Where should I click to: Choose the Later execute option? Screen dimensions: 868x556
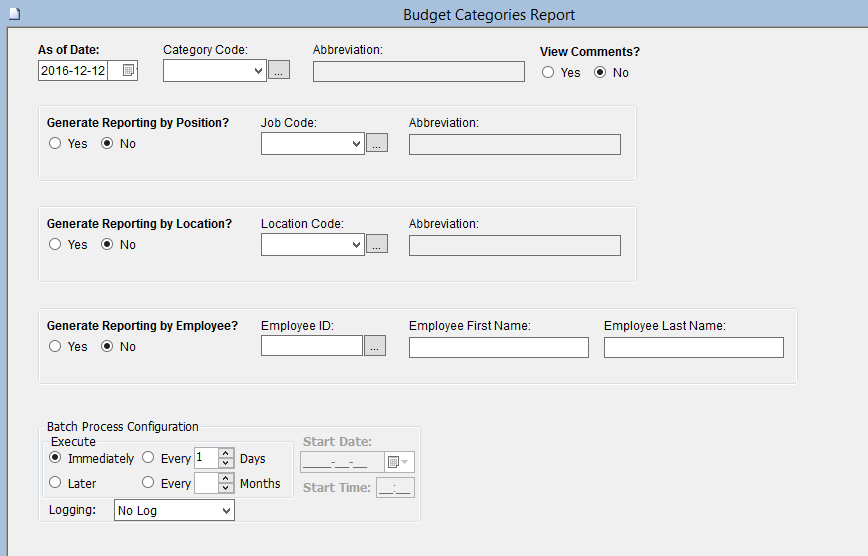(x=55, y=483)
